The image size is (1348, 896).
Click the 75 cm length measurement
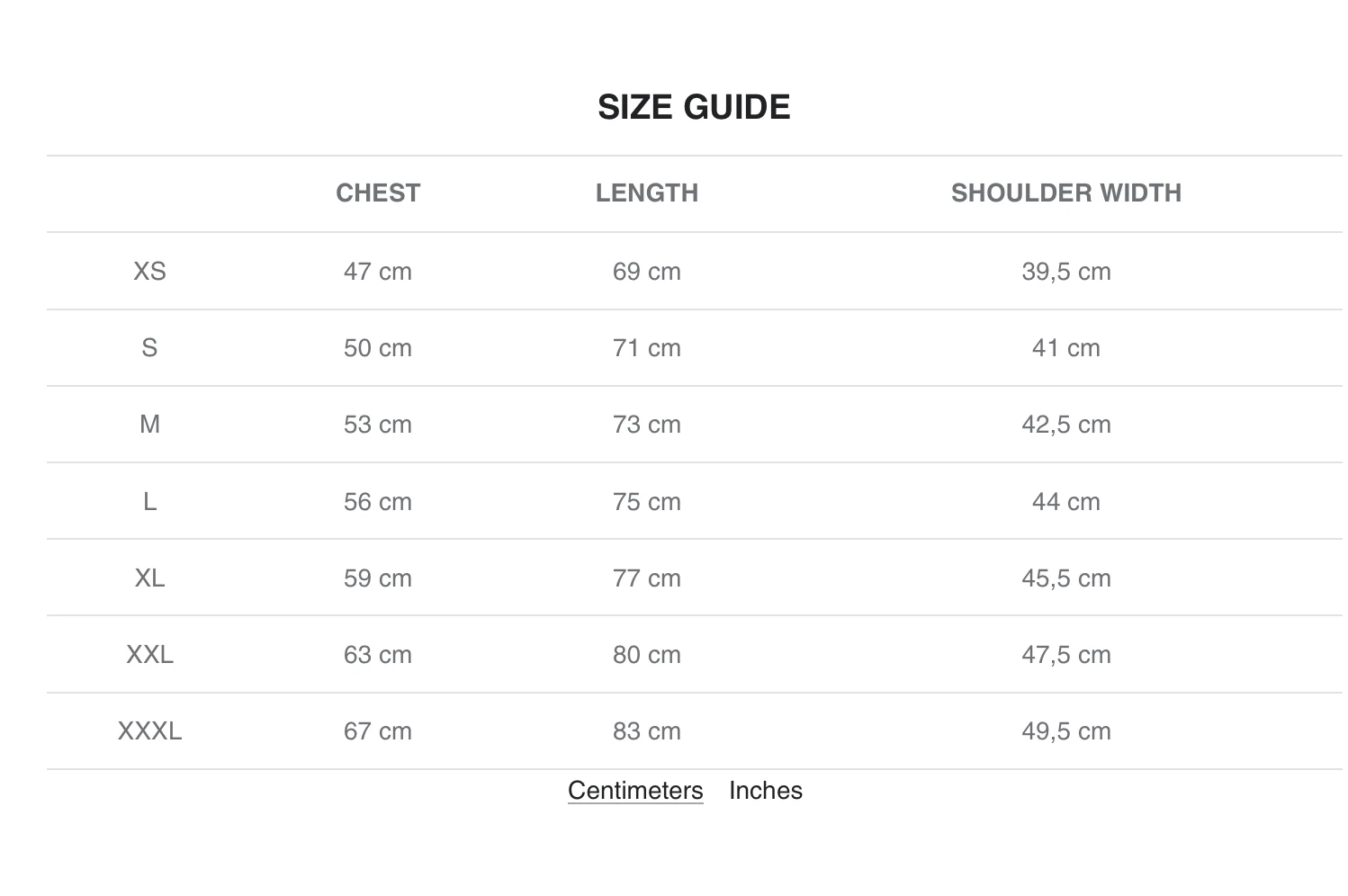[647, 501]
